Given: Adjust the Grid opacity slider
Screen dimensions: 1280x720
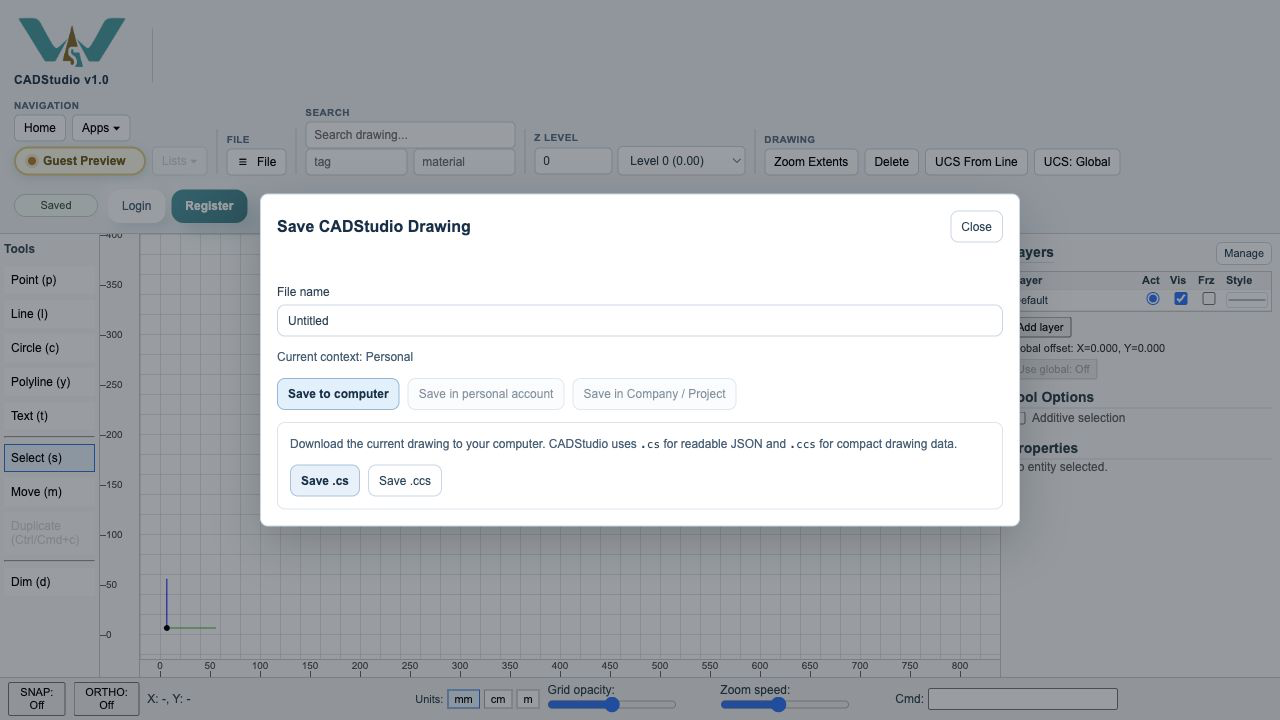Looking at the screenshot, I should tap(612, 705).
